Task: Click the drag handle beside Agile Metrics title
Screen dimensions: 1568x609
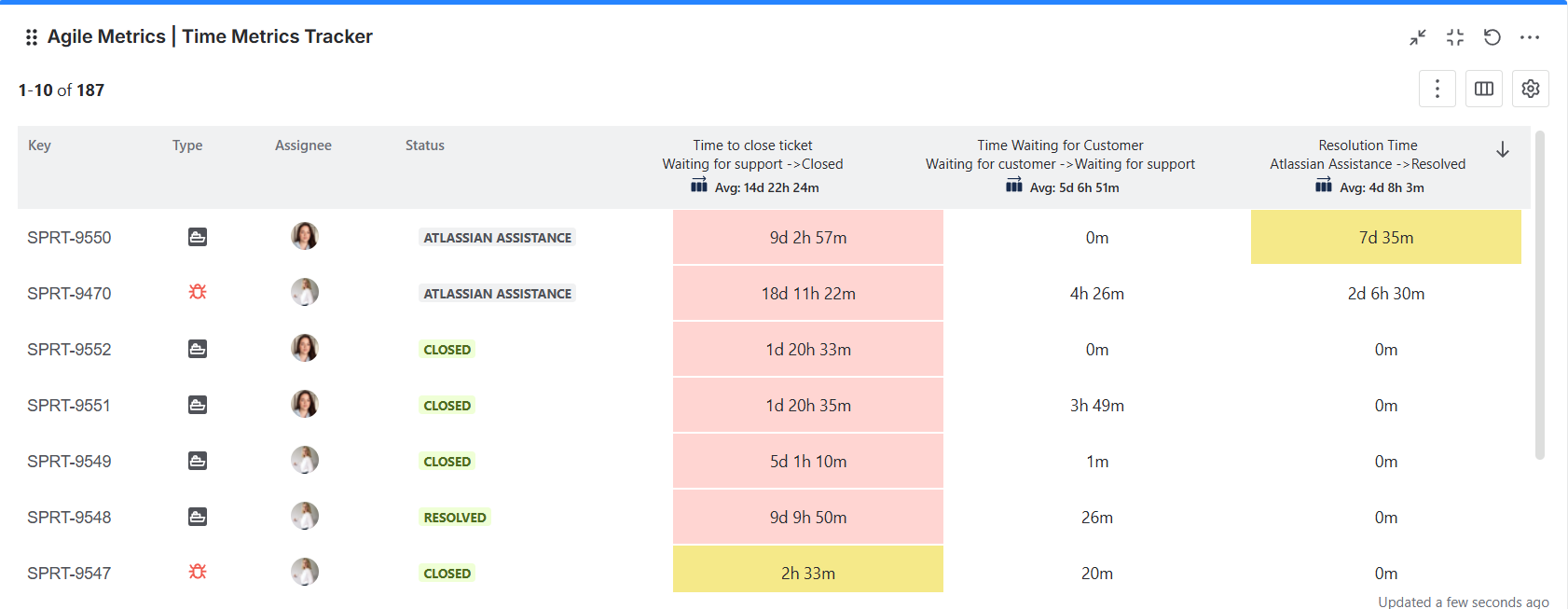Action: (32, 37)
